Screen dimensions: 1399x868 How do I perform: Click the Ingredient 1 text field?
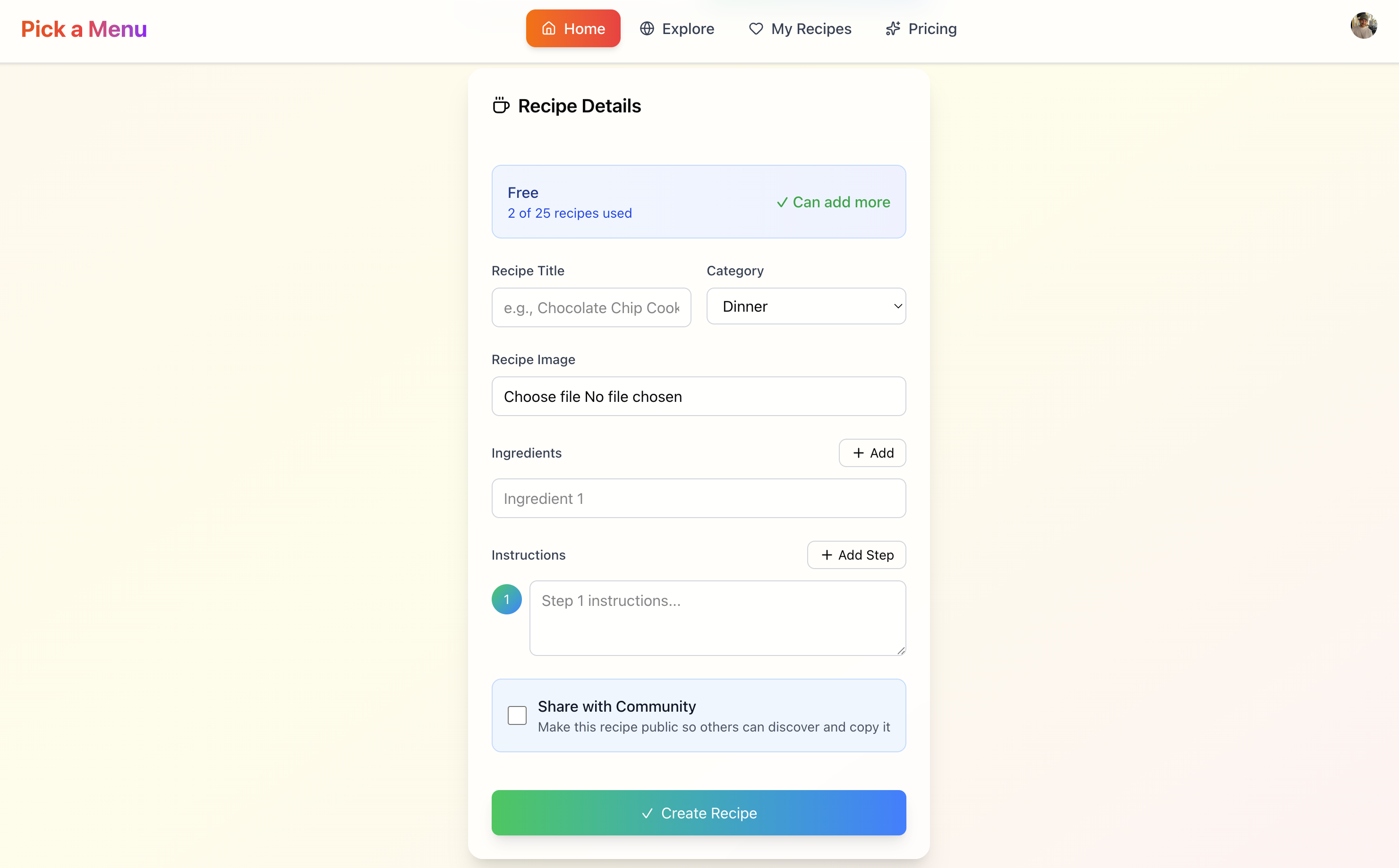point(698,498)
